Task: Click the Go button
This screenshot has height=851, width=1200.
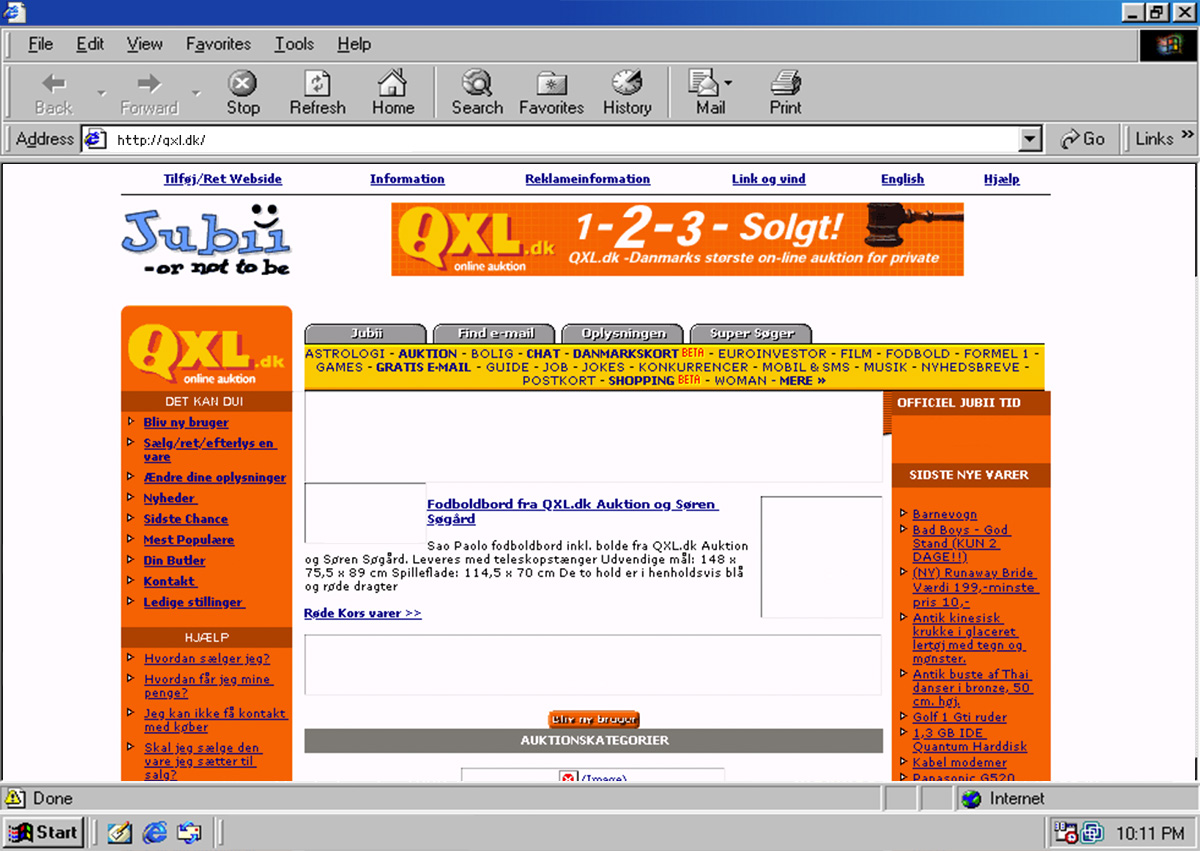Action: (x=1084, y=139)
